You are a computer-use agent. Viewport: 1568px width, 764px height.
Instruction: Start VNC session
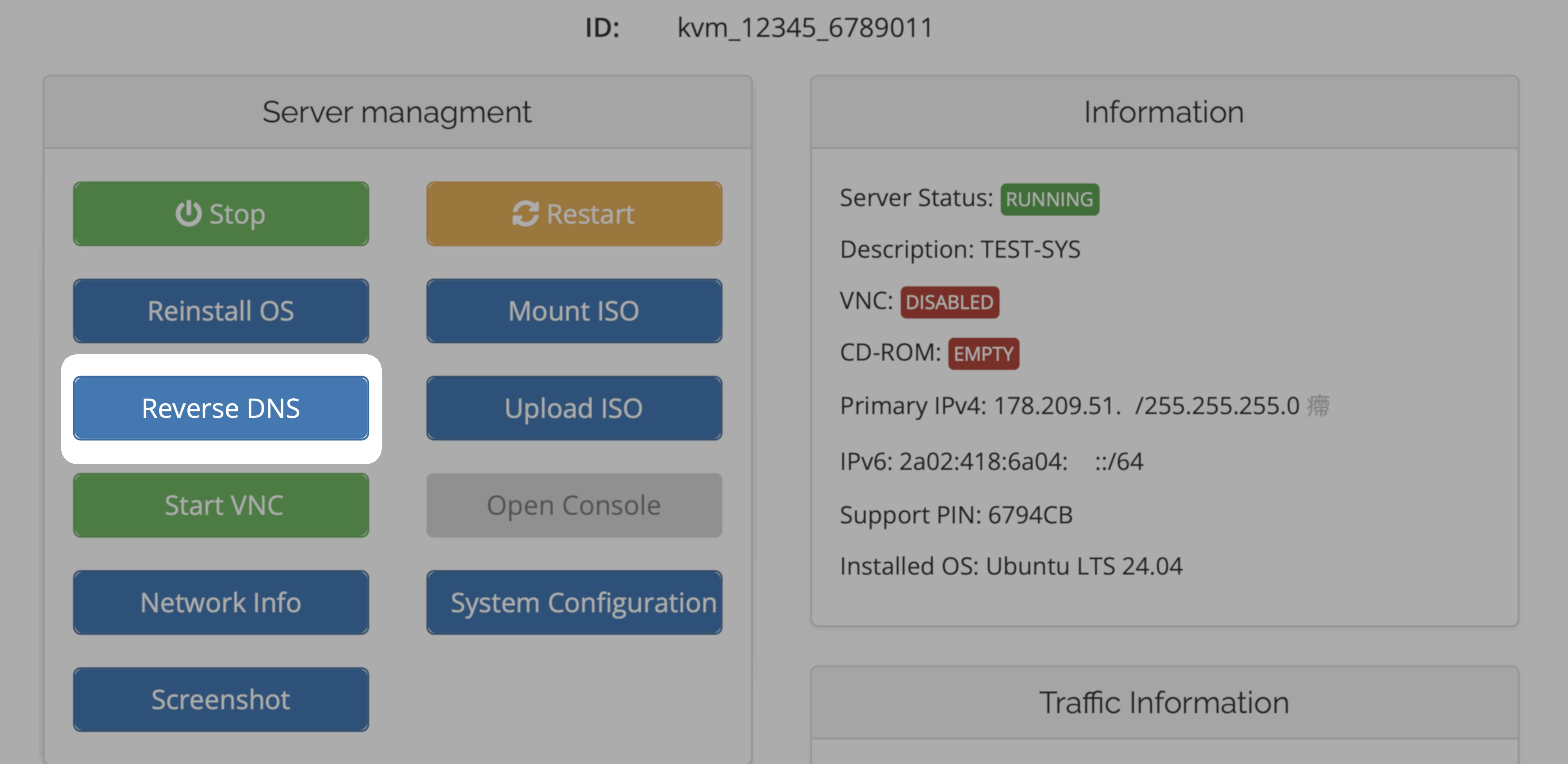click(x=221, y=505)
